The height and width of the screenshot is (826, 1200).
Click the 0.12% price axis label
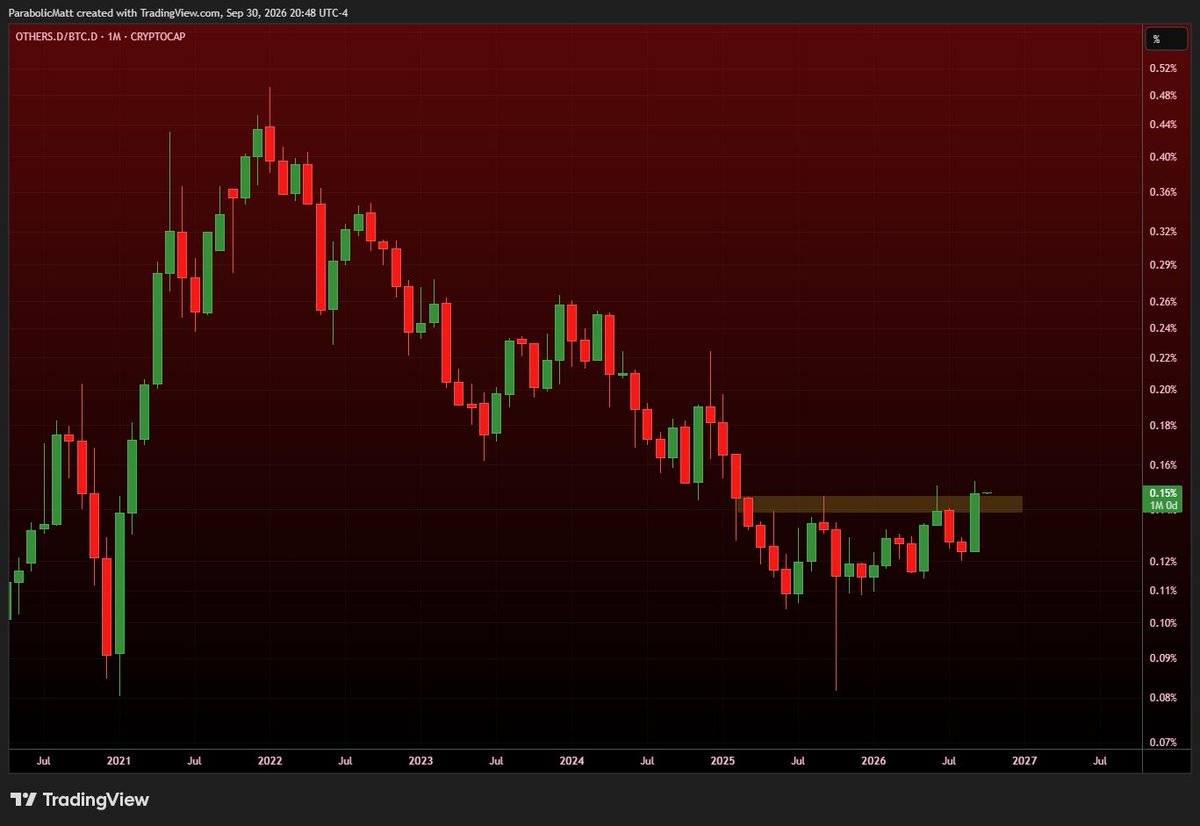[x=1162, y=562]
